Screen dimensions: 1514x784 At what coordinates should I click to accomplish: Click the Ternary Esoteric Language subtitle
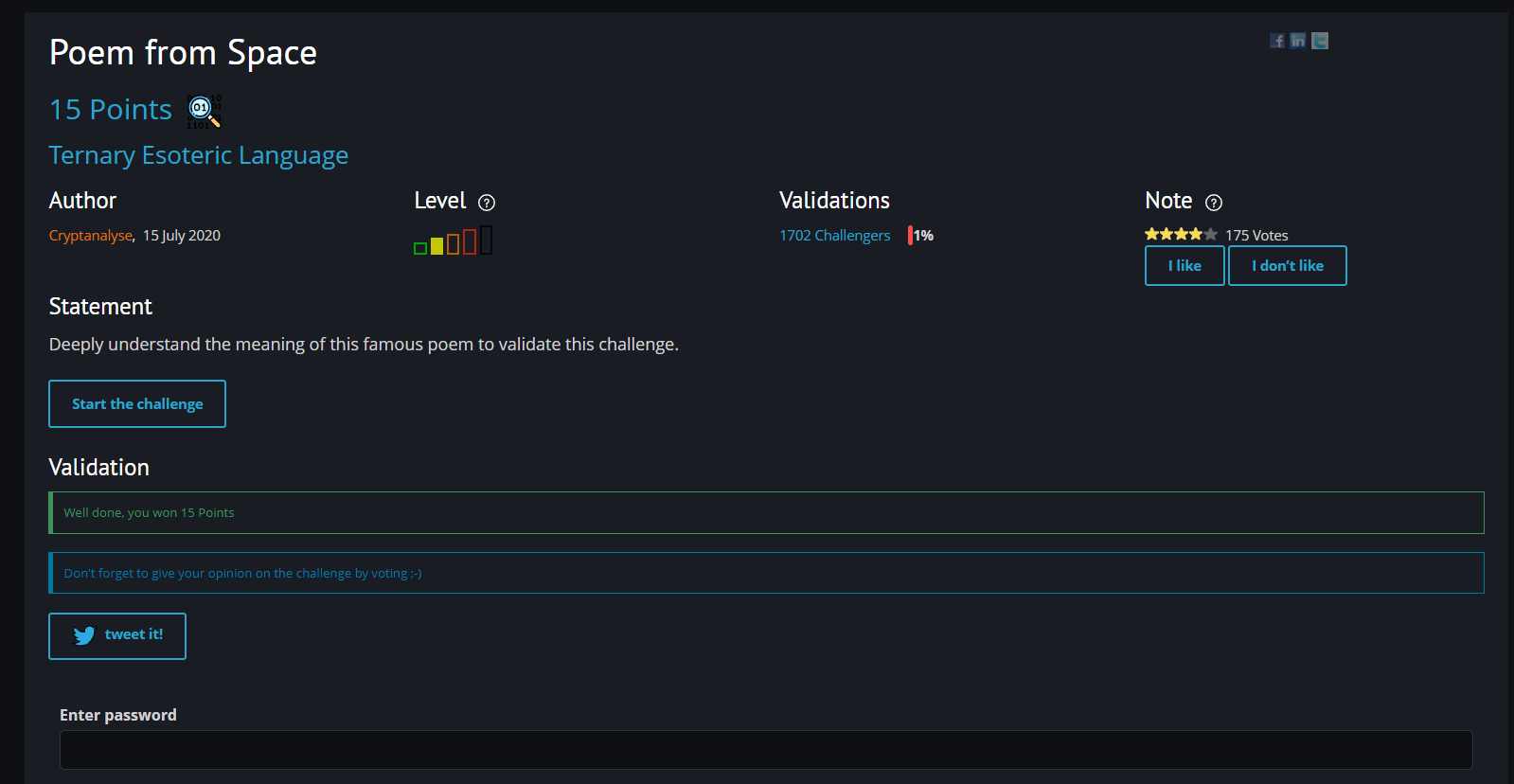point(199,155)
